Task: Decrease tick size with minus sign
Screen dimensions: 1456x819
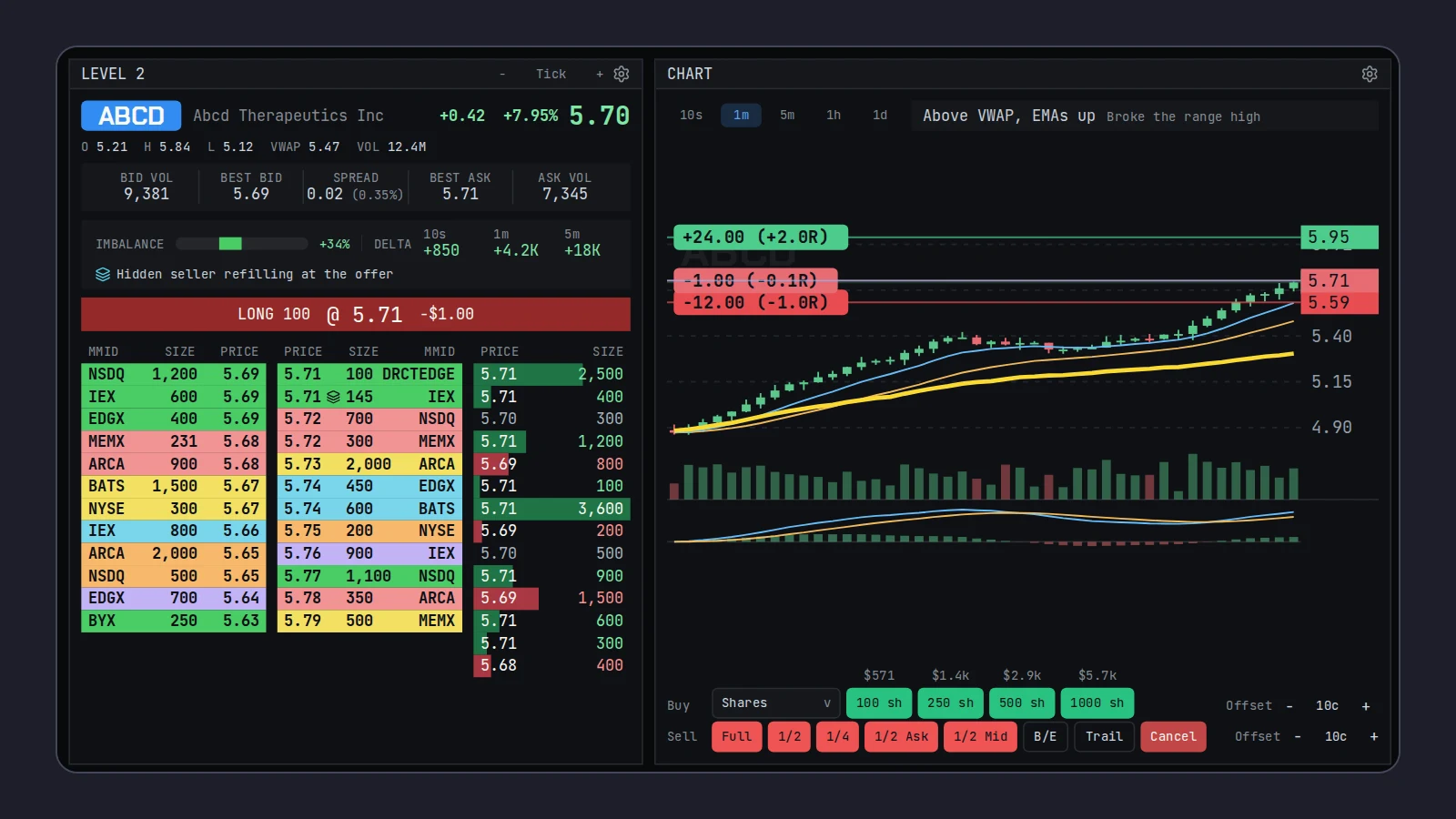Action: click(502, 74)
